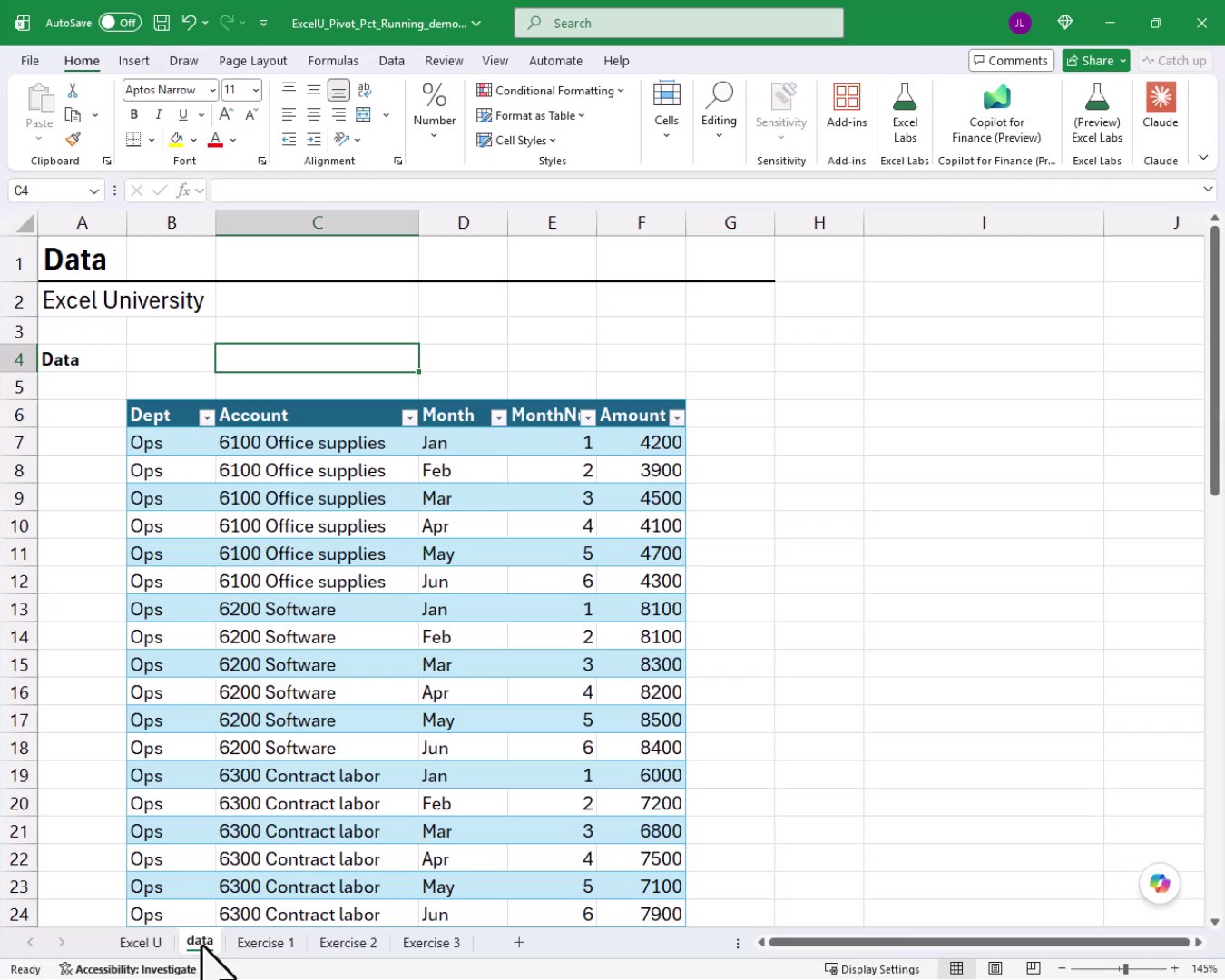1225x980 pixels.
Task: Click the Wrap Text icon
Action: tap(365, 90)
